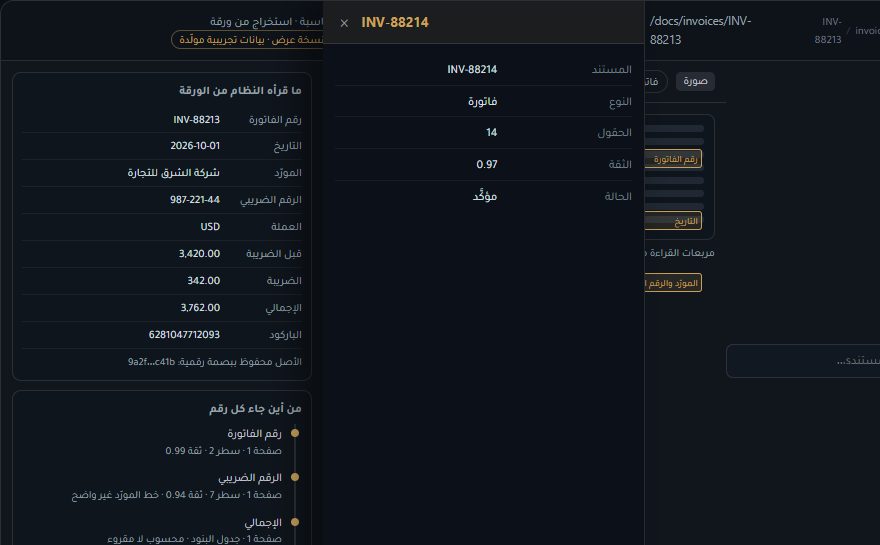Image resolution: width=880 pixels, height=545 pixels.
Task: Select the drawer type value فاتورة
Action: [x=483, y=101]
